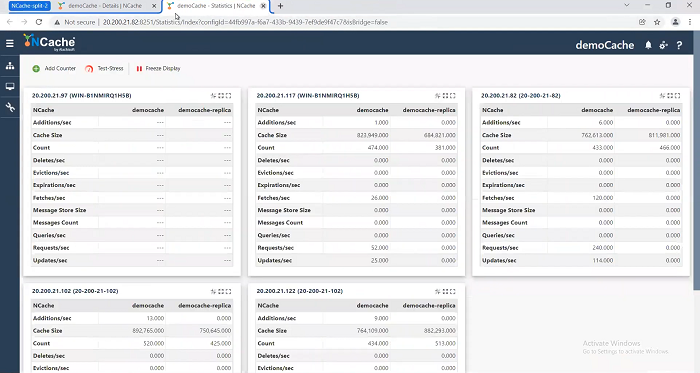The image size is (700, 373).
Task: Open the Chrome three-dot menu
Action: click(x=690, y=22)
